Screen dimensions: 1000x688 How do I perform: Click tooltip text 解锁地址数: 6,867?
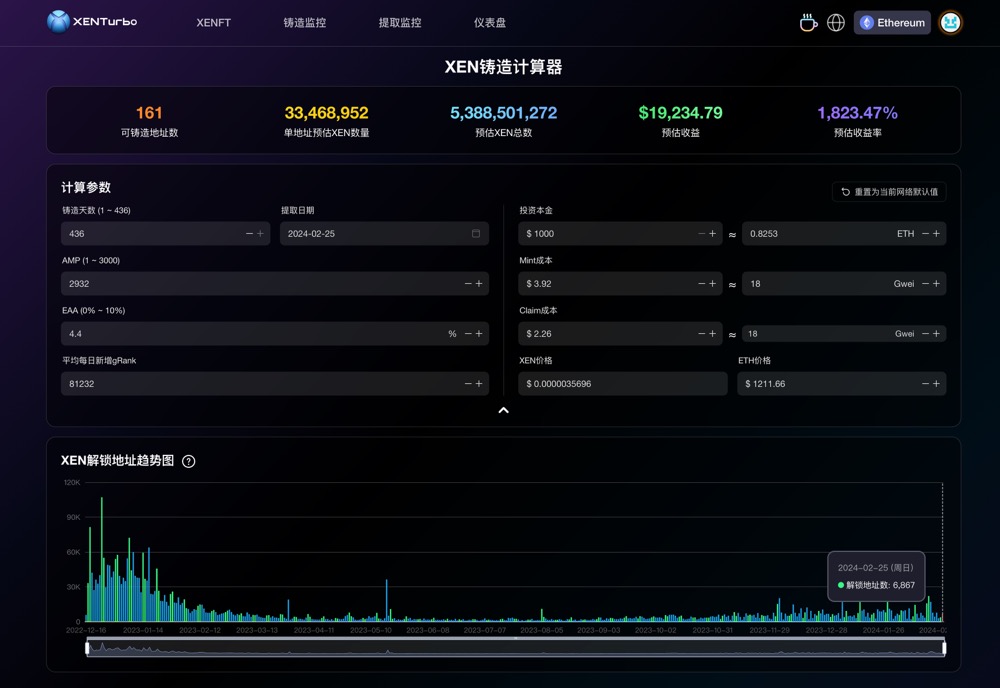[880, 585]
